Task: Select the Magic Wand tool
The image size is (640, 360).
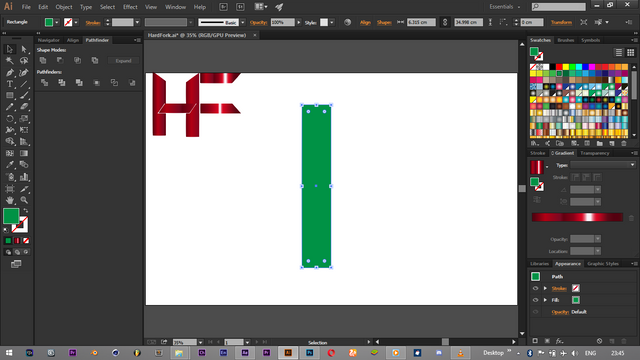Action: coord(9,61)
